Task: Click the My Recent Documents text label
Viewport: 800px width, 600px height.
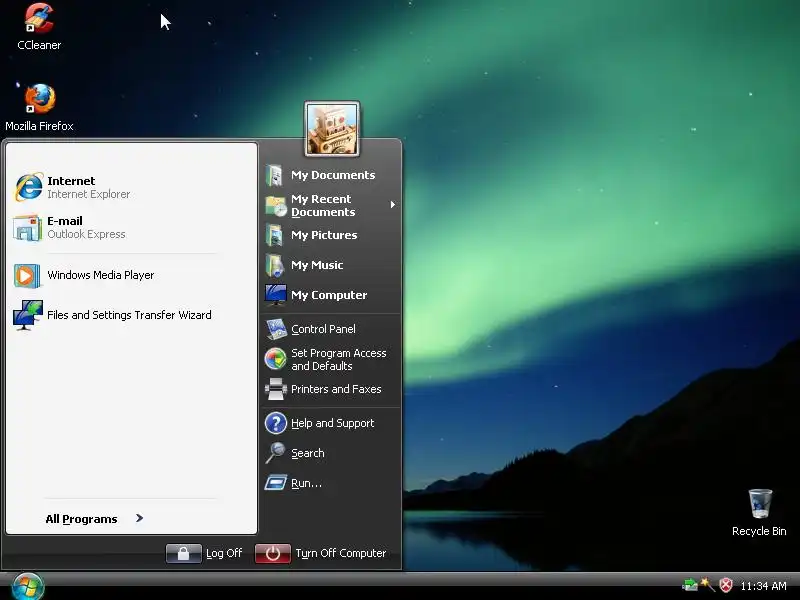Action: [323, 206]
